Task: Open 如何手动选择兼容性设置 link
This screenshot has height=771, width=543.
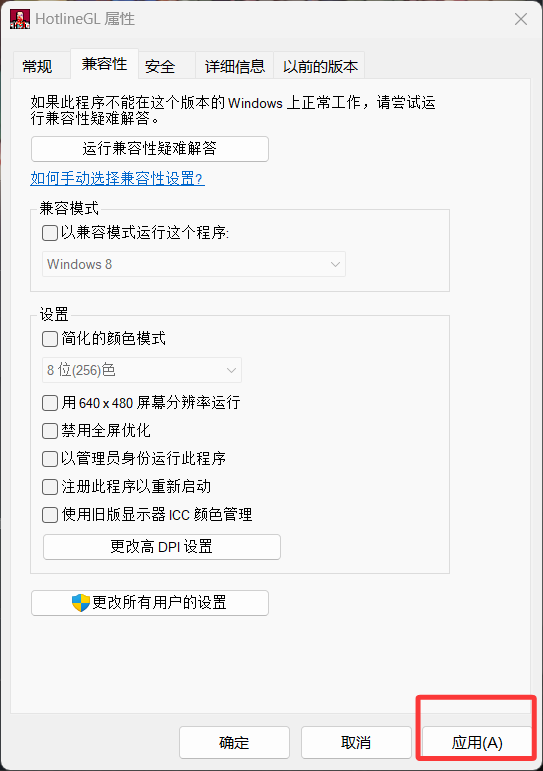Action: [x=117, y=178]
